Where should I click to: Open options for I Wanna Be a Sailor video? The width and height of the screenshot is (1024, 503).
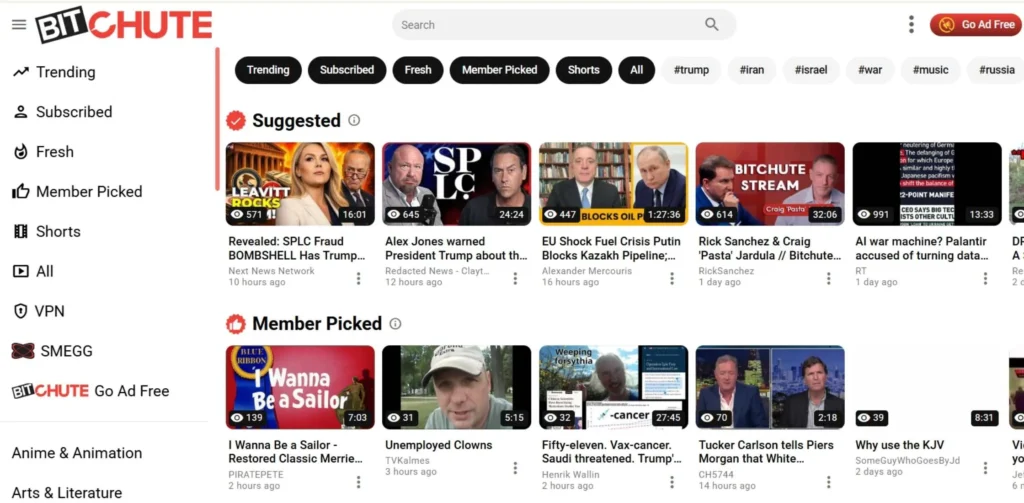tap(359, 482)
